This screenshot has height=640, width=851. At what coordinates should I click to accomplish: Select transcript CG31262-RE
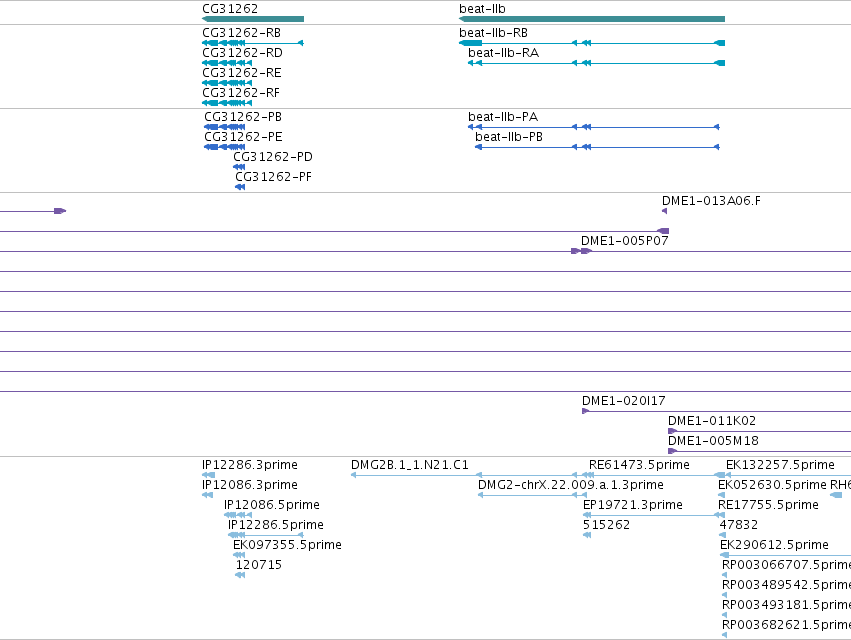point(242,73)
